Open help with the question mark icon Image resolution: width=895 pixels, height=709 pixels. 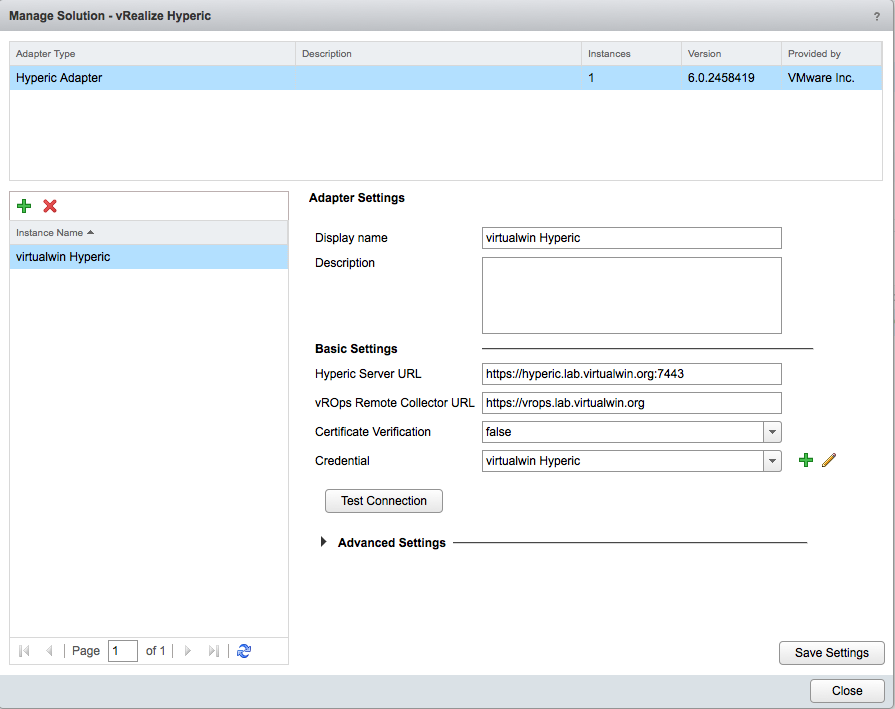pos(877,17)
